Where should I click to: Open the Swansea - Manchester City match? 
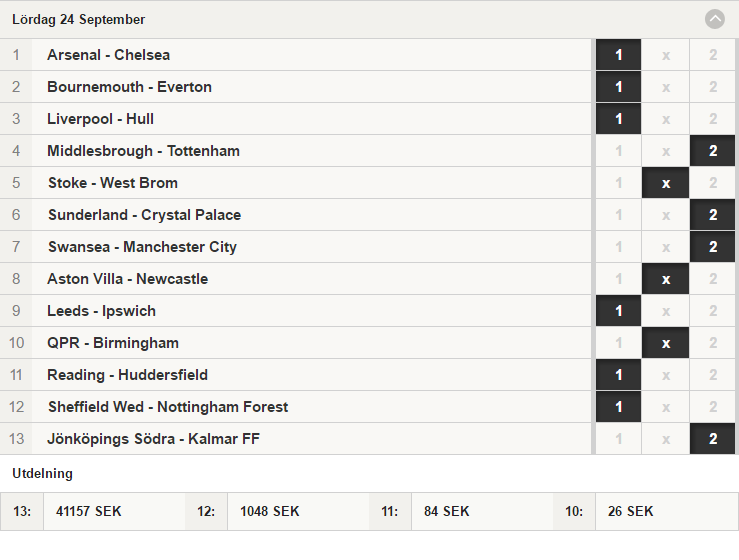[142, 247]
